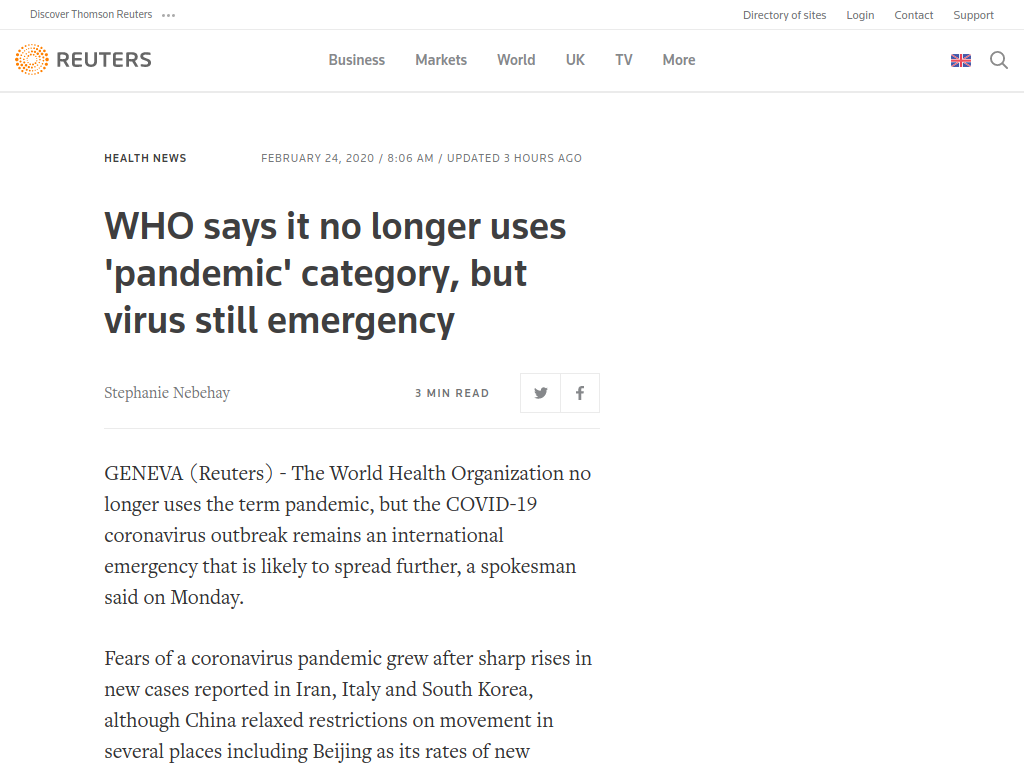Open author Stephanie Nebehay's page
Screen dimensions: 1024x768
(x=167, y=392)
